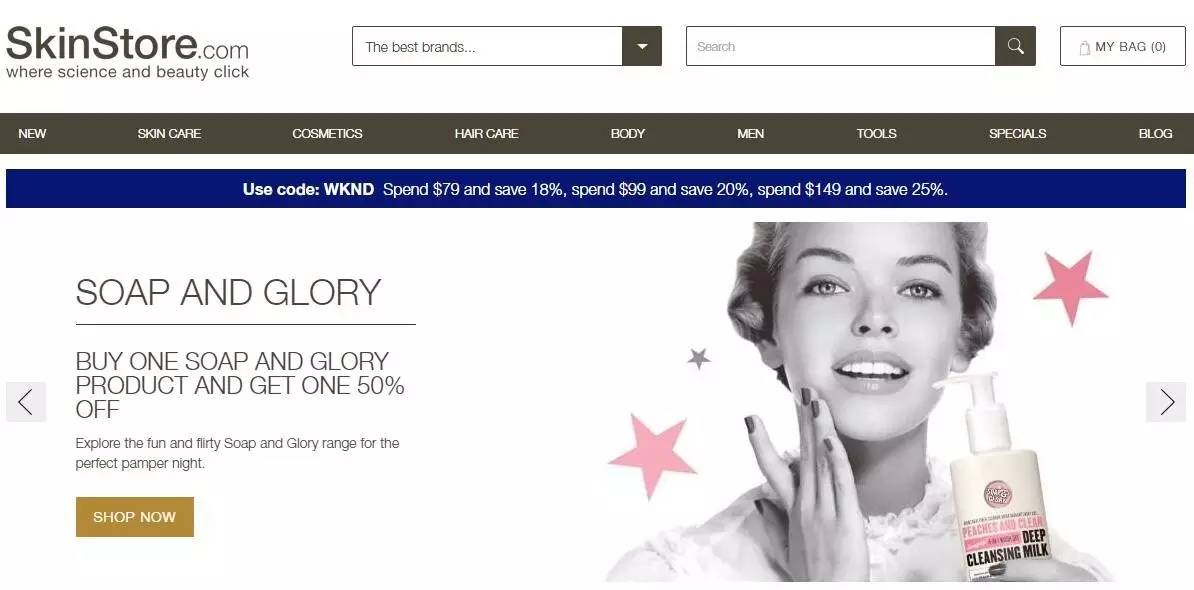The image size is (1194, 590).
Task: Click into the Search input field
Action: [841, 46]
